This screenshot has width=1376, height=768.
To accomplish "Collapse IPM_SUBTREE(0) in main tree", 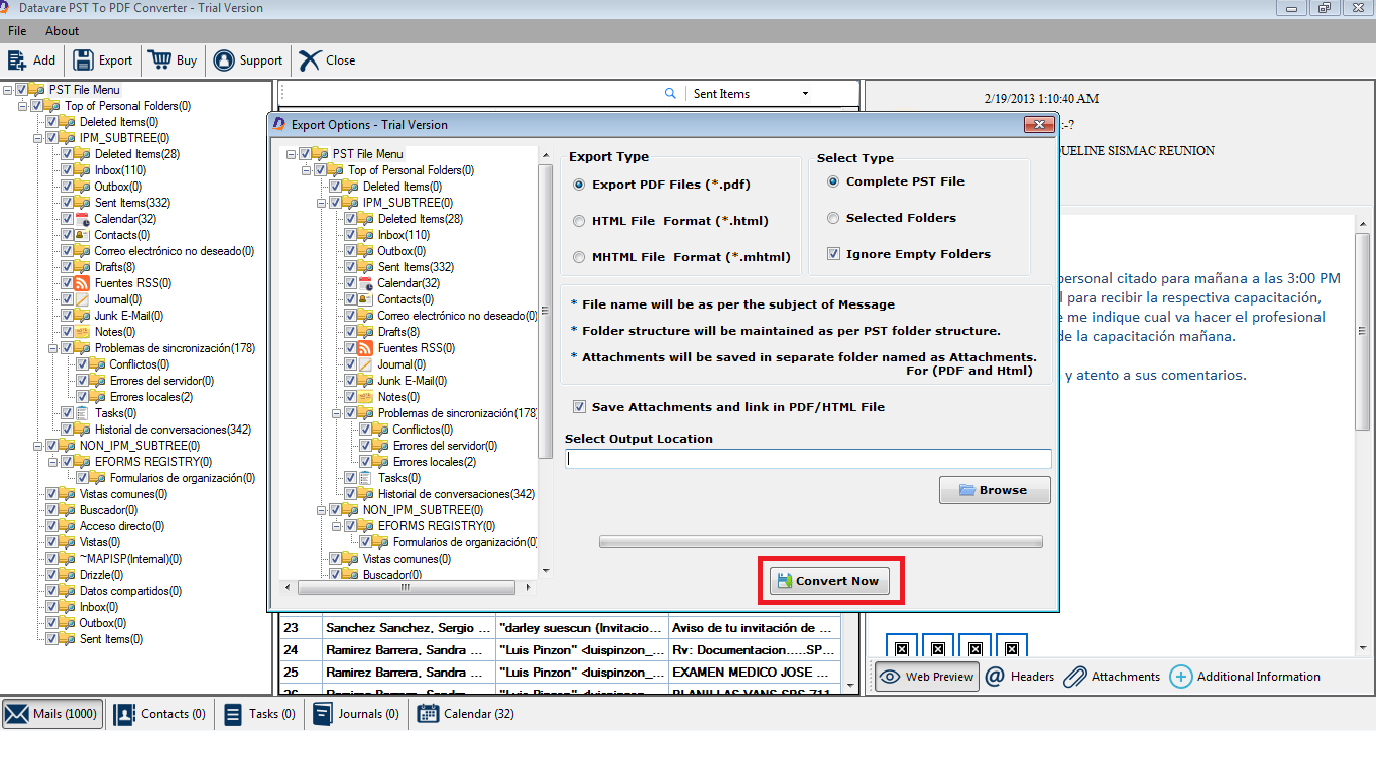I will coord(38,138).
